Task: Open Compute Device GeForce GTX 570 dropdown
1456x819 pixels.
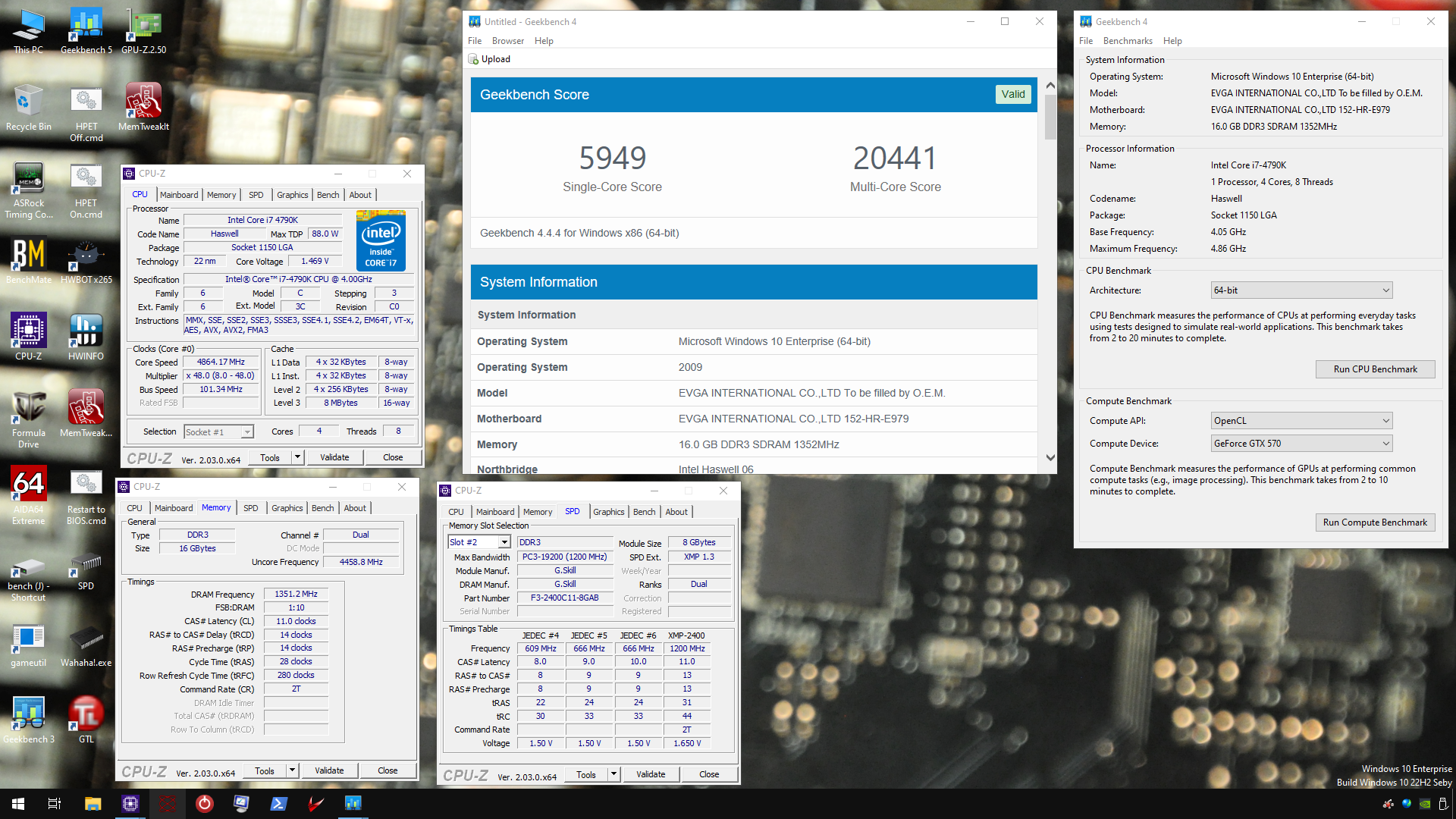Action: pos(1301,444)
